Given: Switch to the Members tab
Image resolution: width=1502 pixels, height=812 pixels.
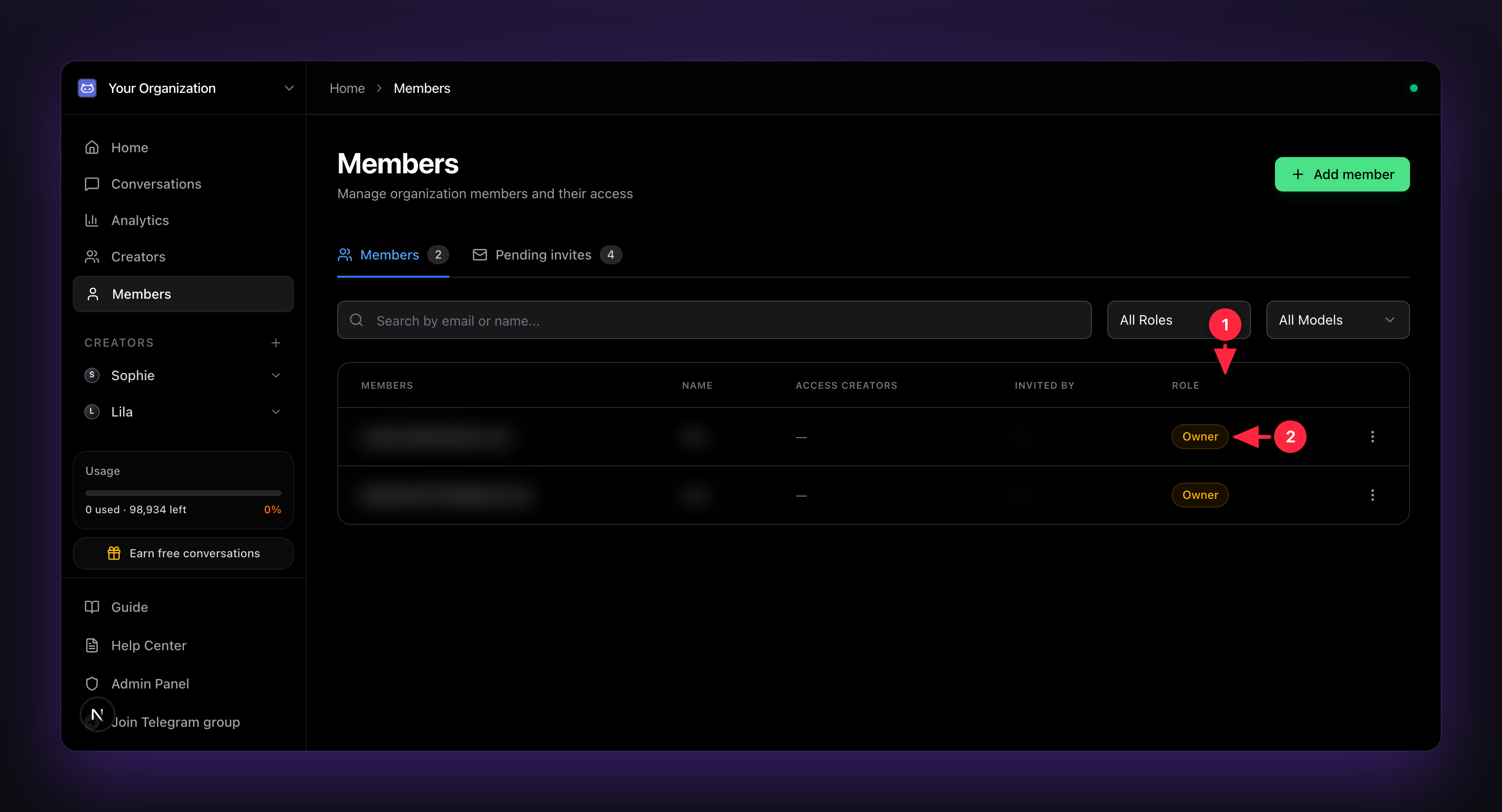Looking at the screenshot, I should coord(393,255).
